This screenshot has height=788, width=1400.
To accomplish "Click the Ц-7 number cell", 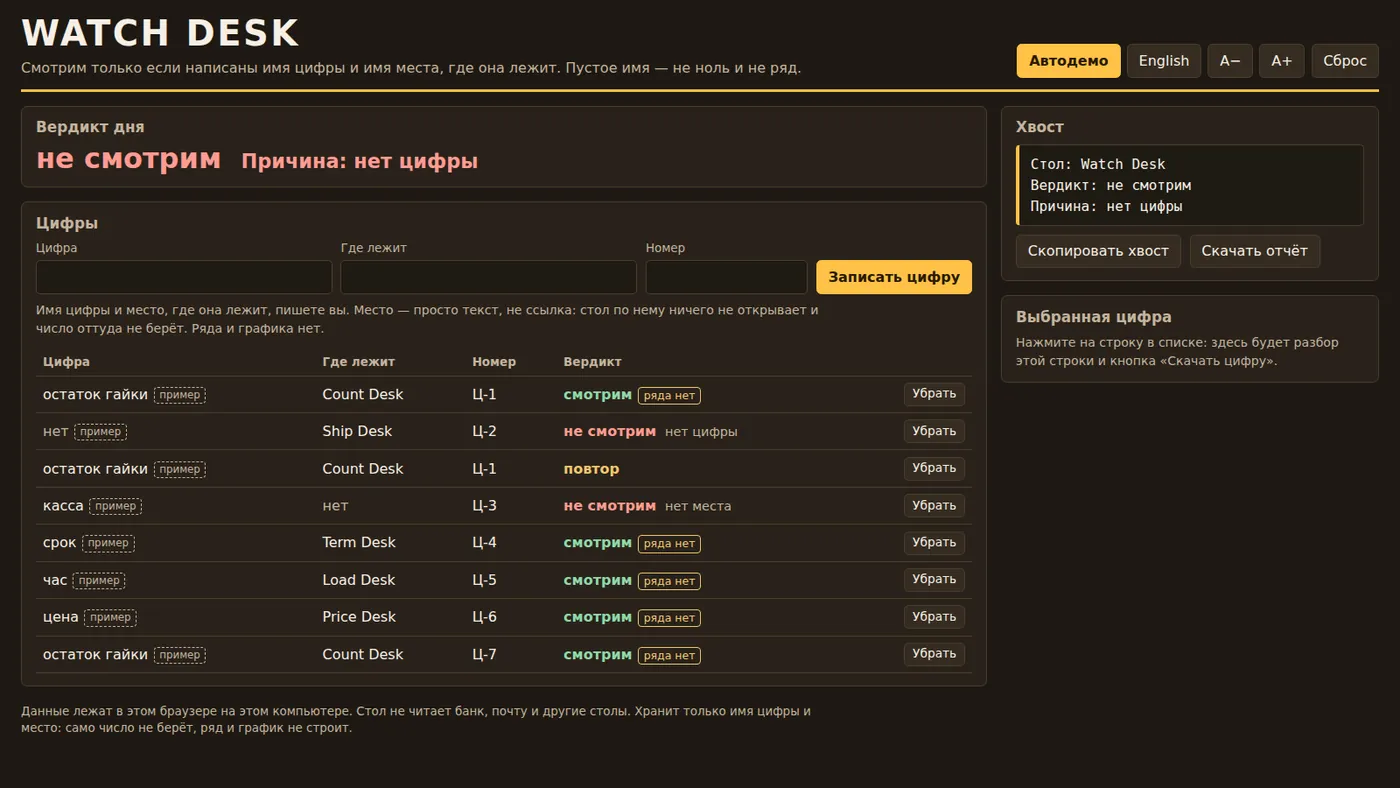I will coord(484,654).
